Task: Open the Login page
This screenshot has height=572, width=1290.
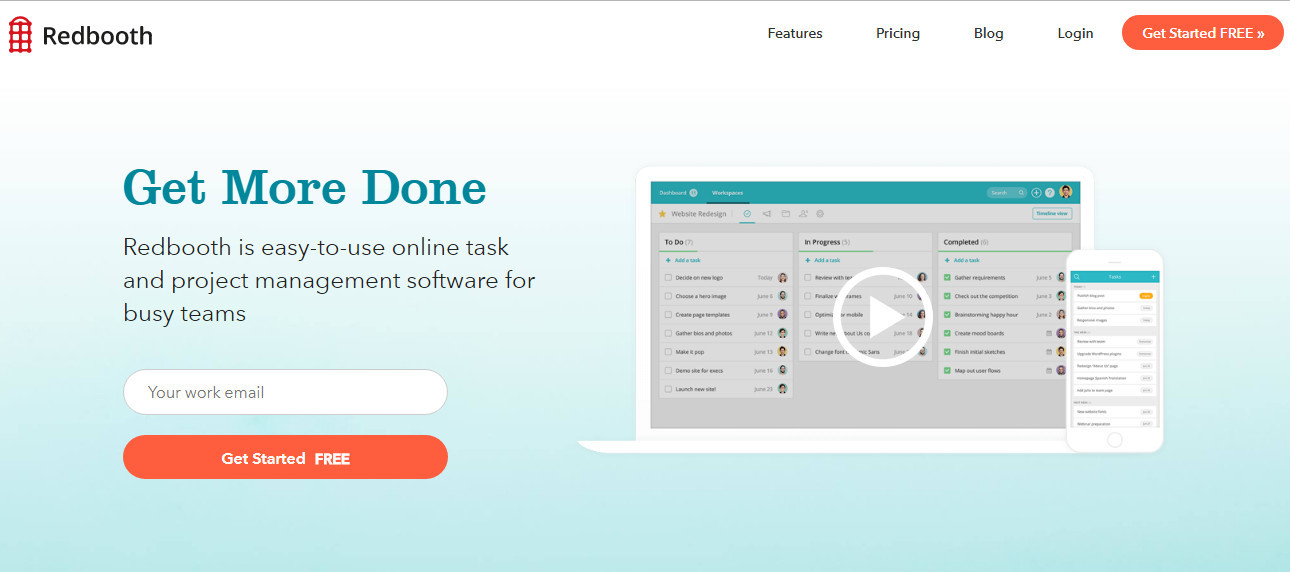Action: (x=1075, y=33)
